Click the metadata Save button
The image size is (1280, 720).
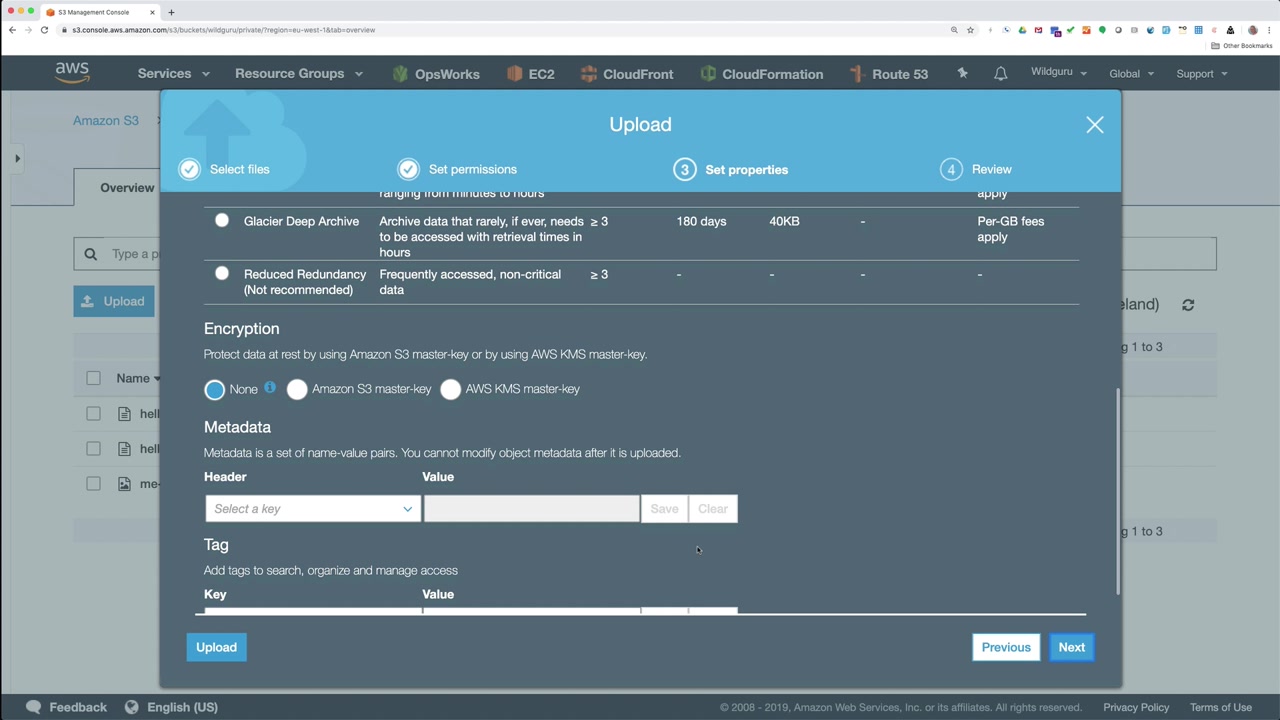point(664,509)
